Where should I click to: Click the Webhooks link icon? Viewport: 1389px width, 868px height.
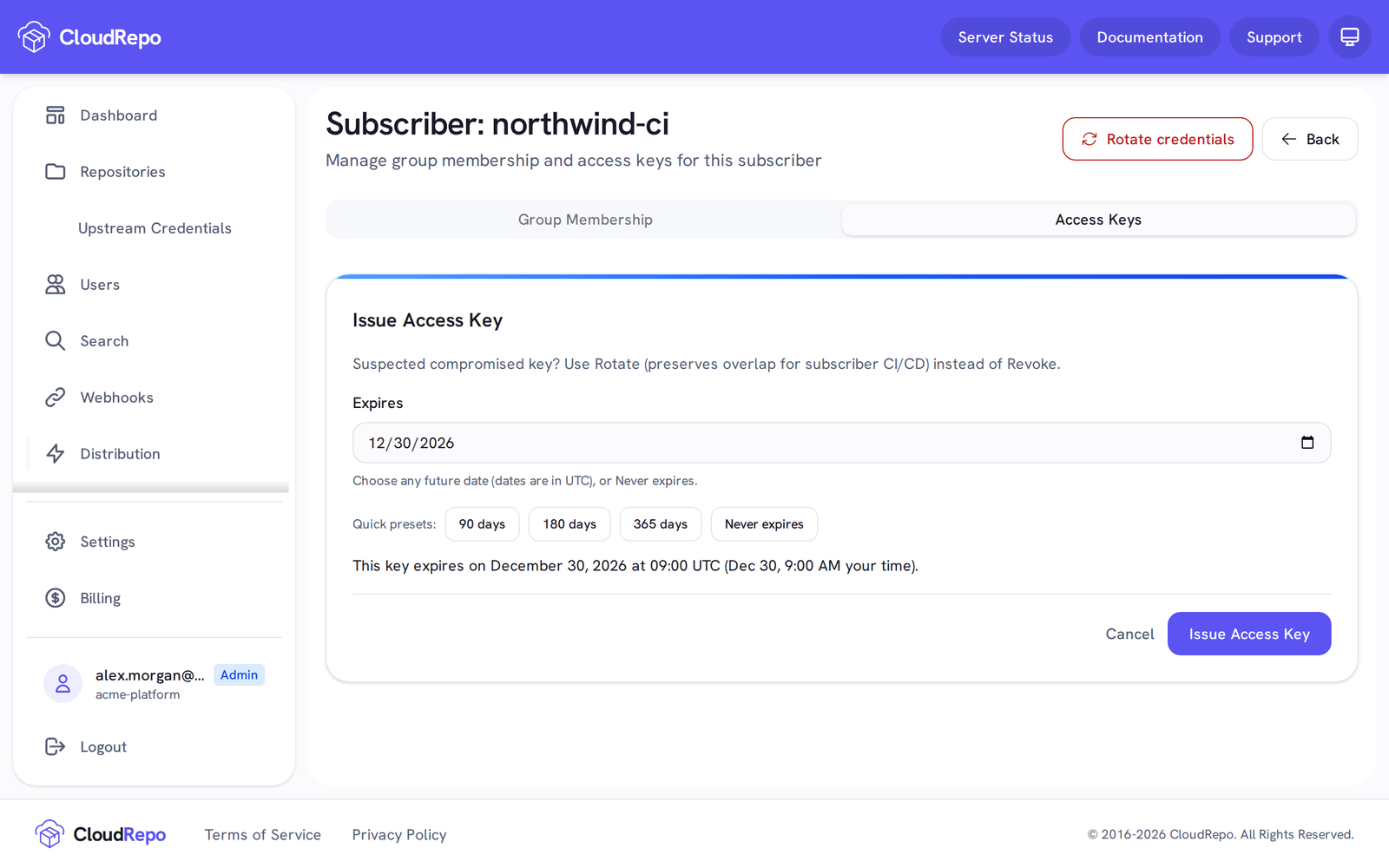[x=56, y=398]
